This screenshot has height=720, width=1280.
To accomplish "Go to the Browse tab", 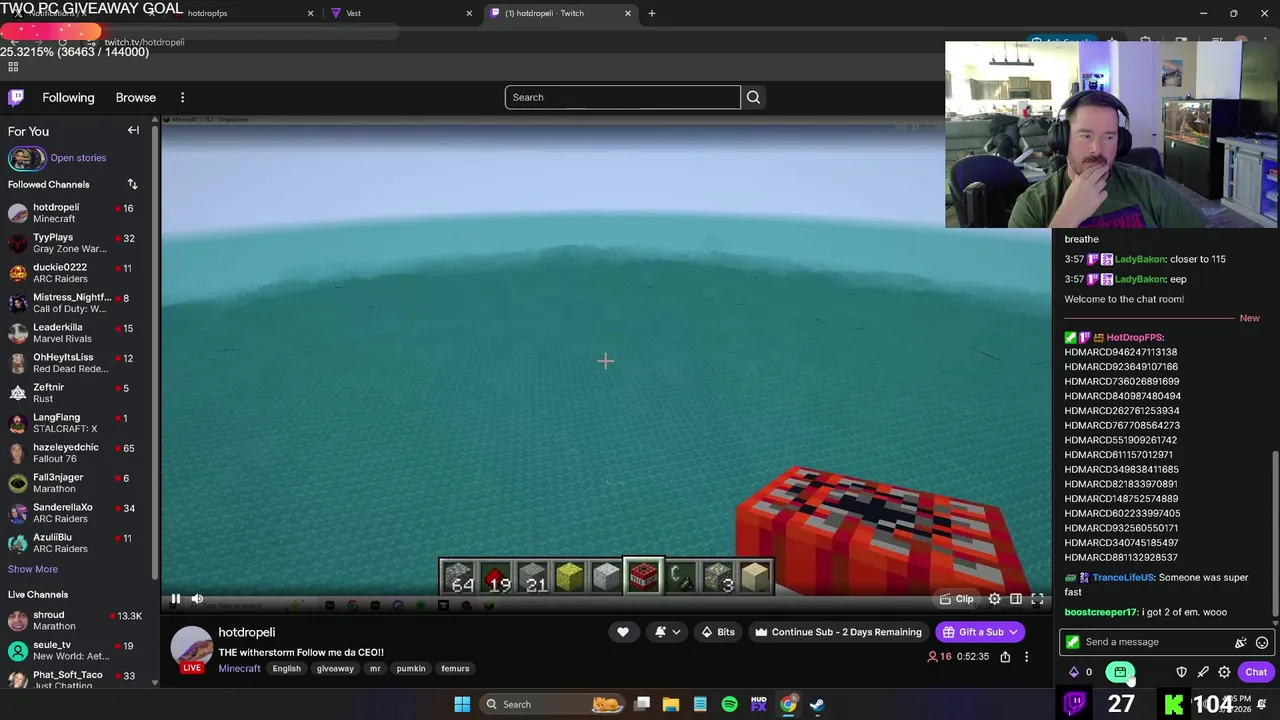I will (x=135, y=97).
